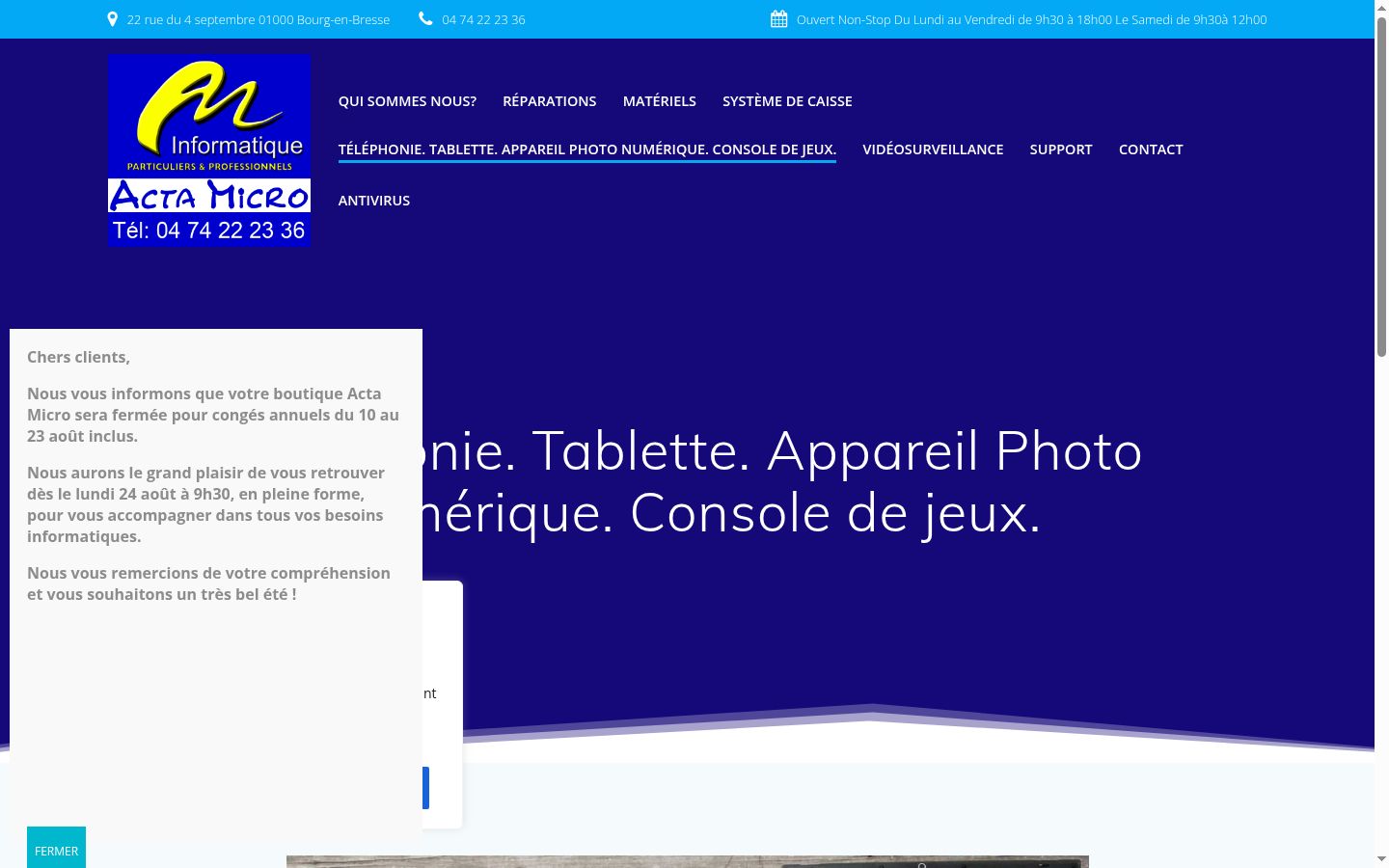Image resolution: width=1389 pixels, height=868 pixels.
Task: Click the page vertical scrollbar thumb
Action: pos(1381,187)
